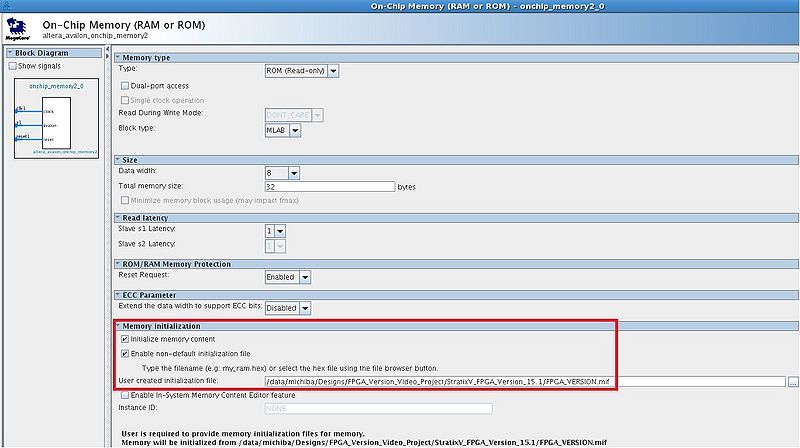Toggle Enable non-default initialization file

pos(125,353)
